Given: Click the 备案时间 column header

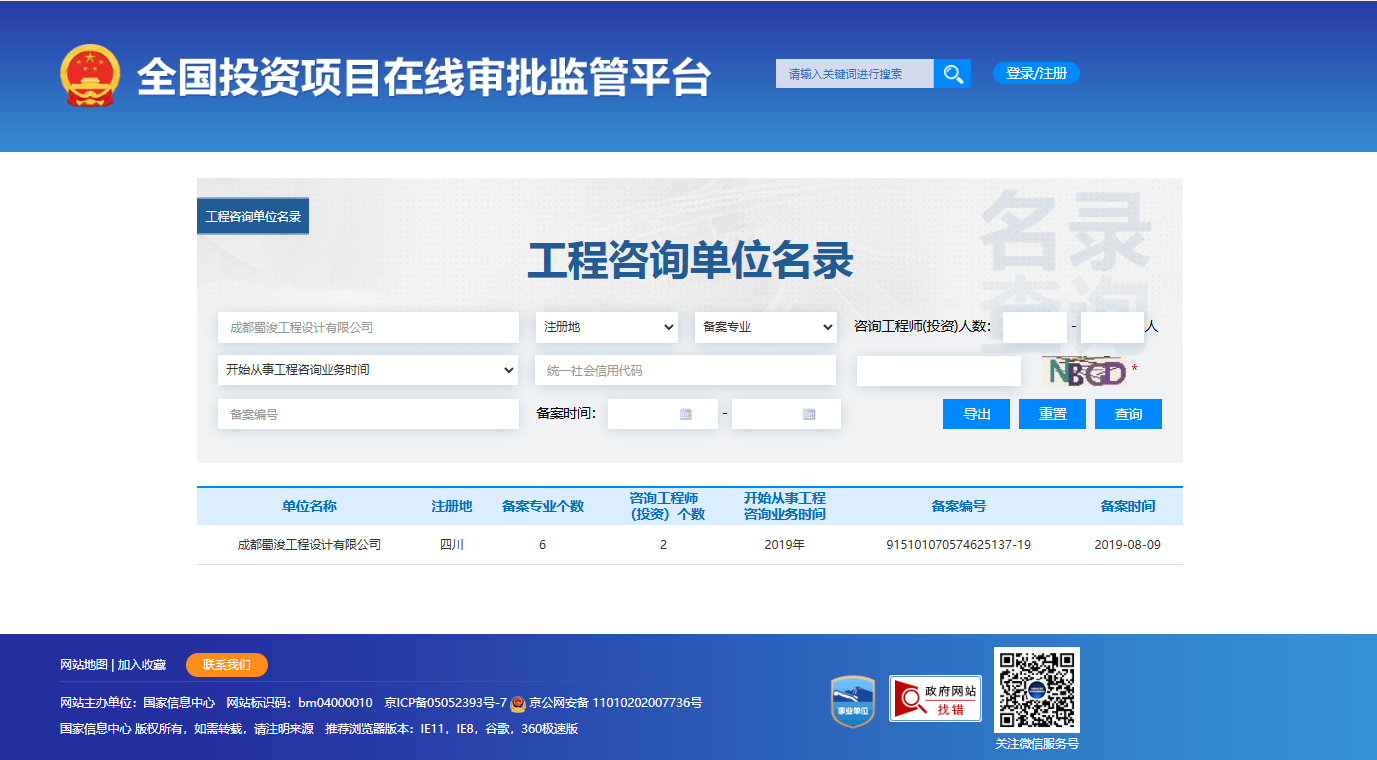Looking at the screenshot, I should tap(1128, 506).
